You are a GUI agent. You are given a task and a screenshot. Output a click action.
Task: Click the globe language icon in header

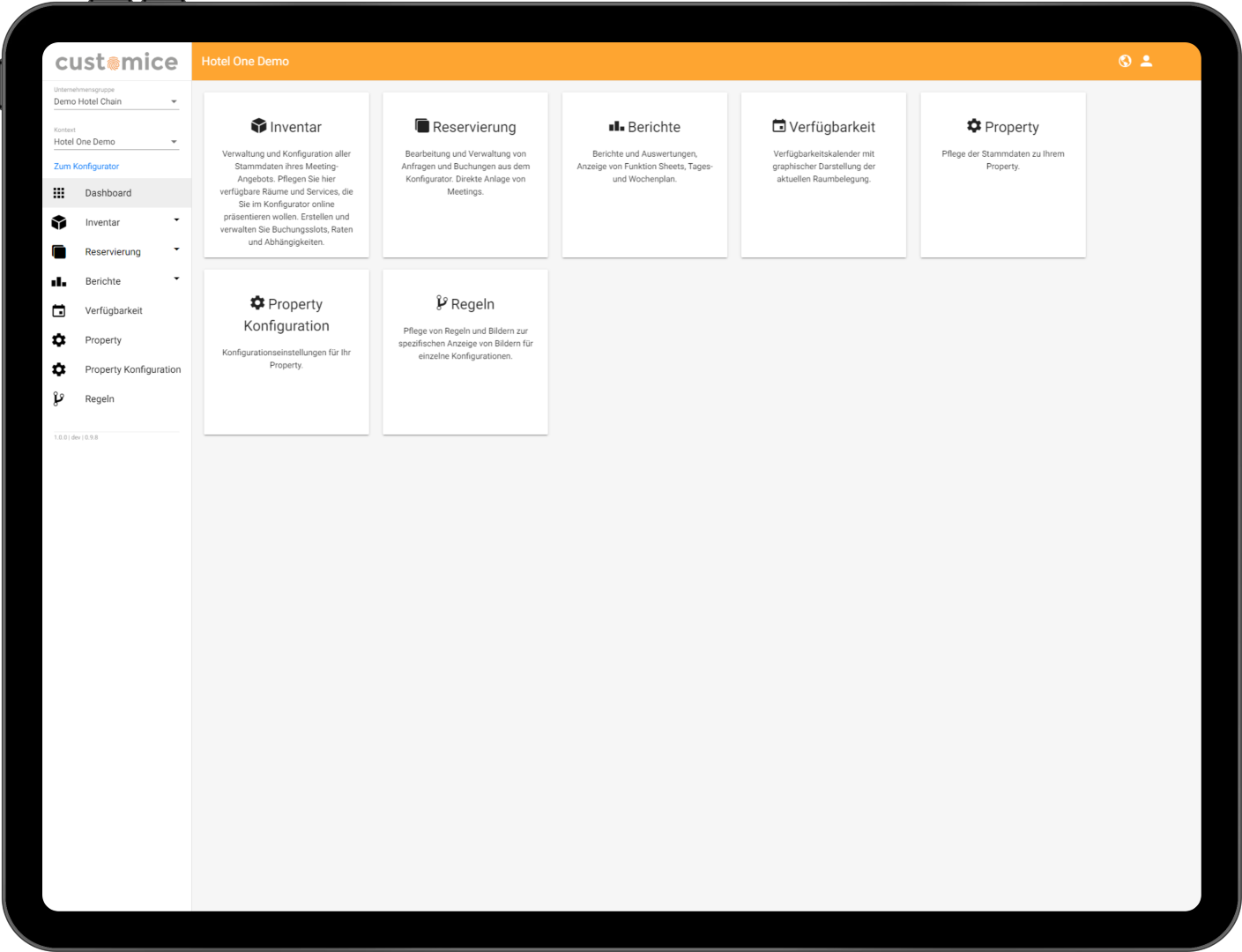click(1125, 61)
